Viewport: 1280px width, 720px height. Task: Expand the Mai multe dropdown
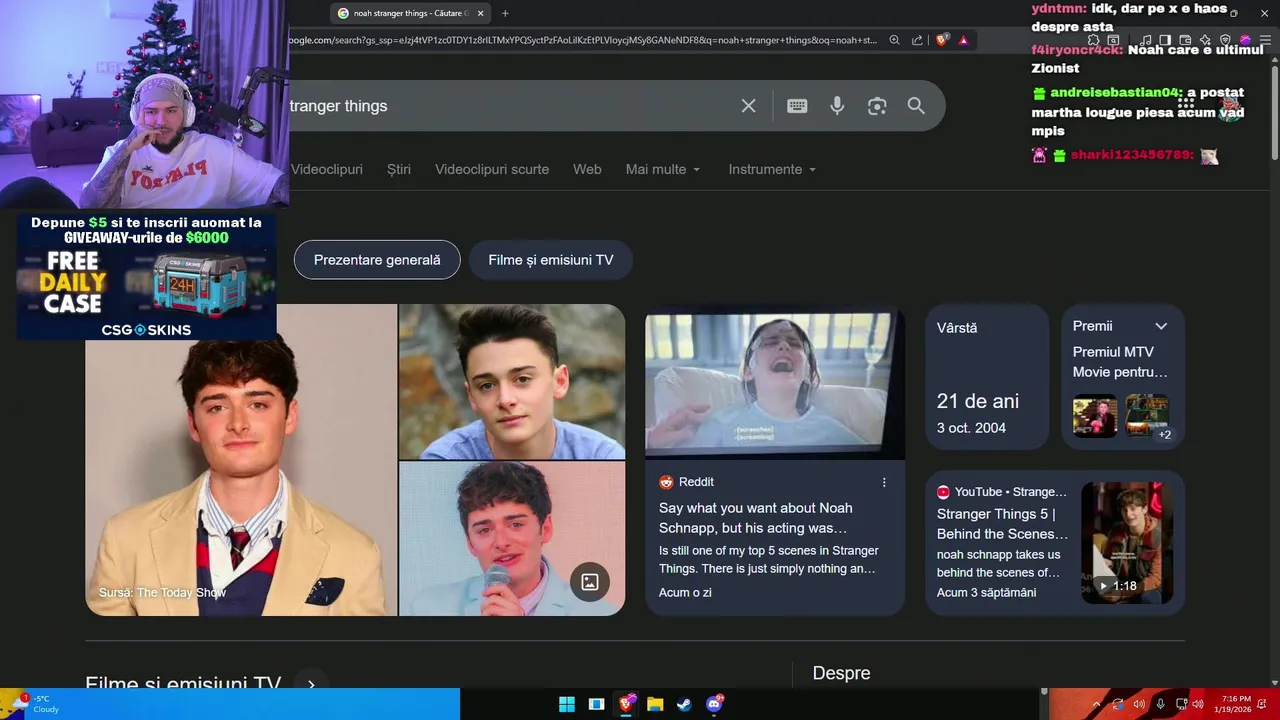[x=663, y=169]
